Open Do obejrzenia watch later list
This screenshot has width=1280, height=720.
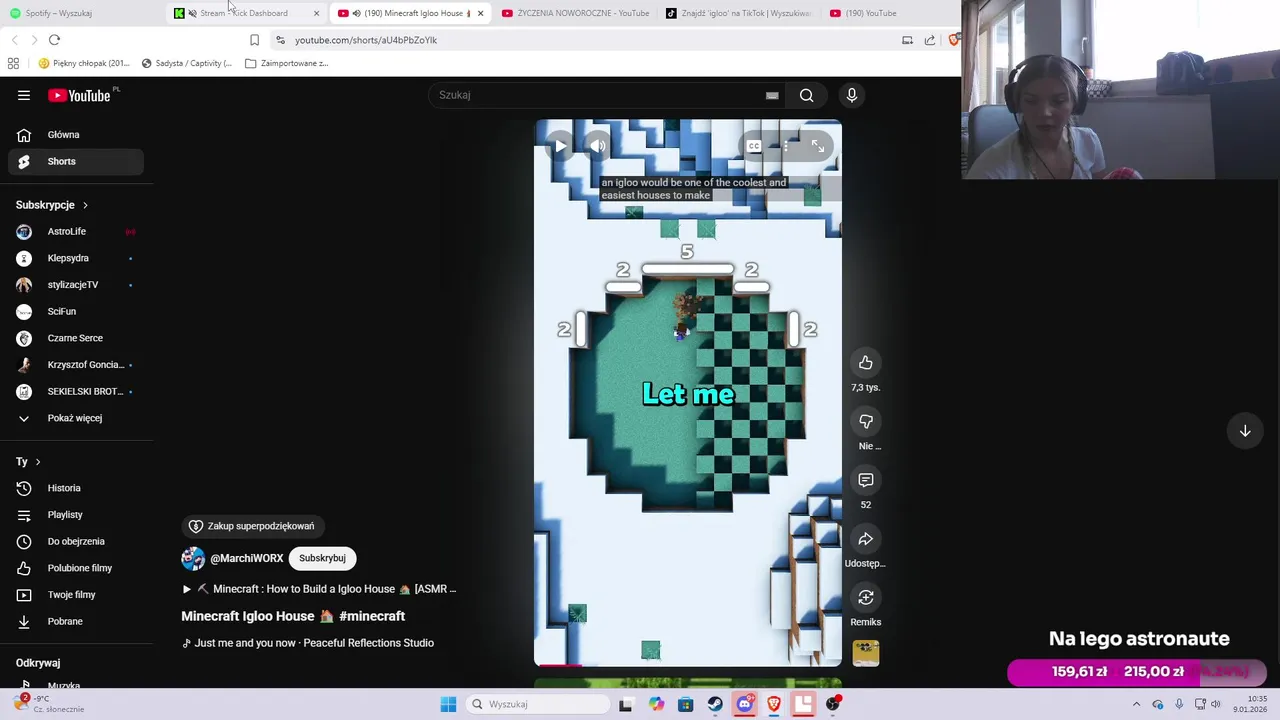[x=76, y=541]
